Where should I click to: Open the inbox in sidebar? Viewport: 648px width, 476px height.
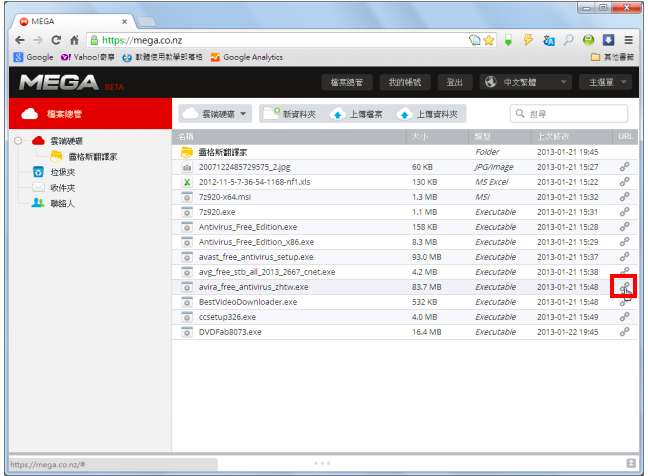coord(54,188)
